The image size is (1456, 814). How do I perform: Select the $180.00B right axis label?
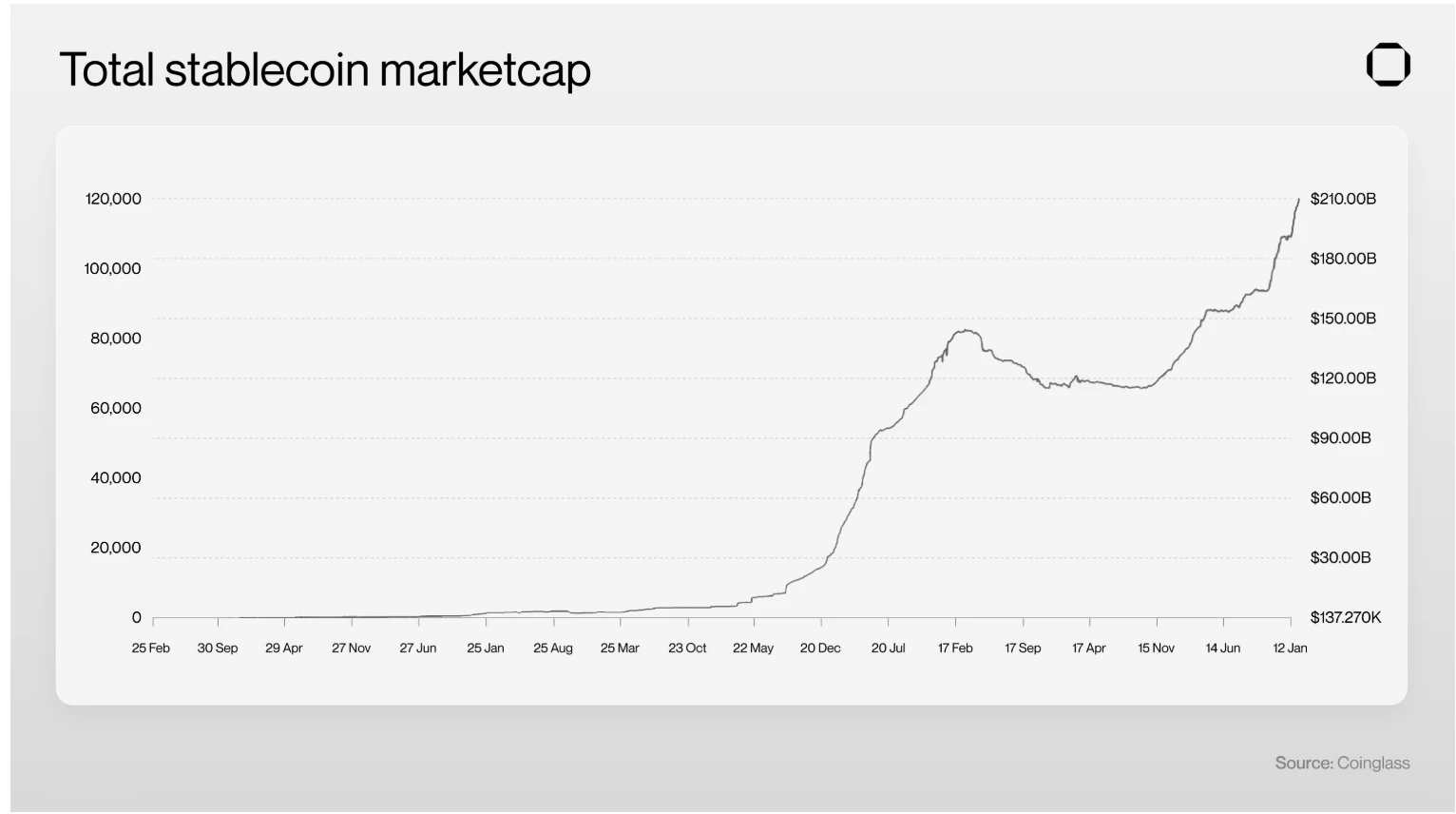(1342, 259)
